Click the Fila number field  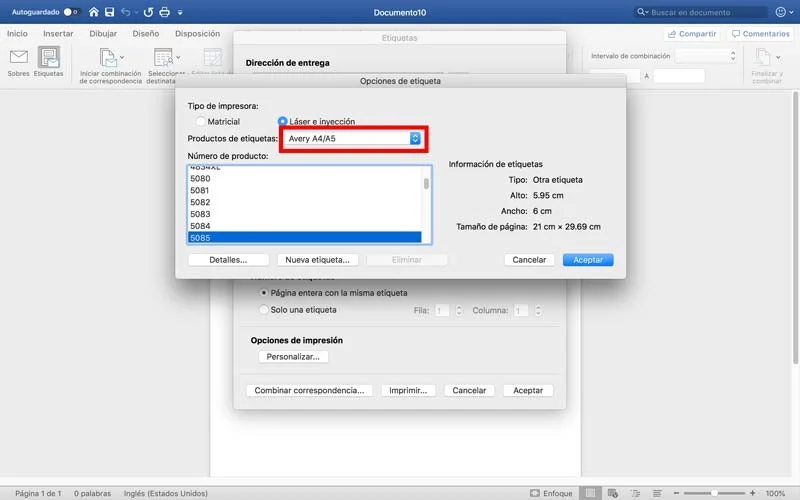(442, 310)
